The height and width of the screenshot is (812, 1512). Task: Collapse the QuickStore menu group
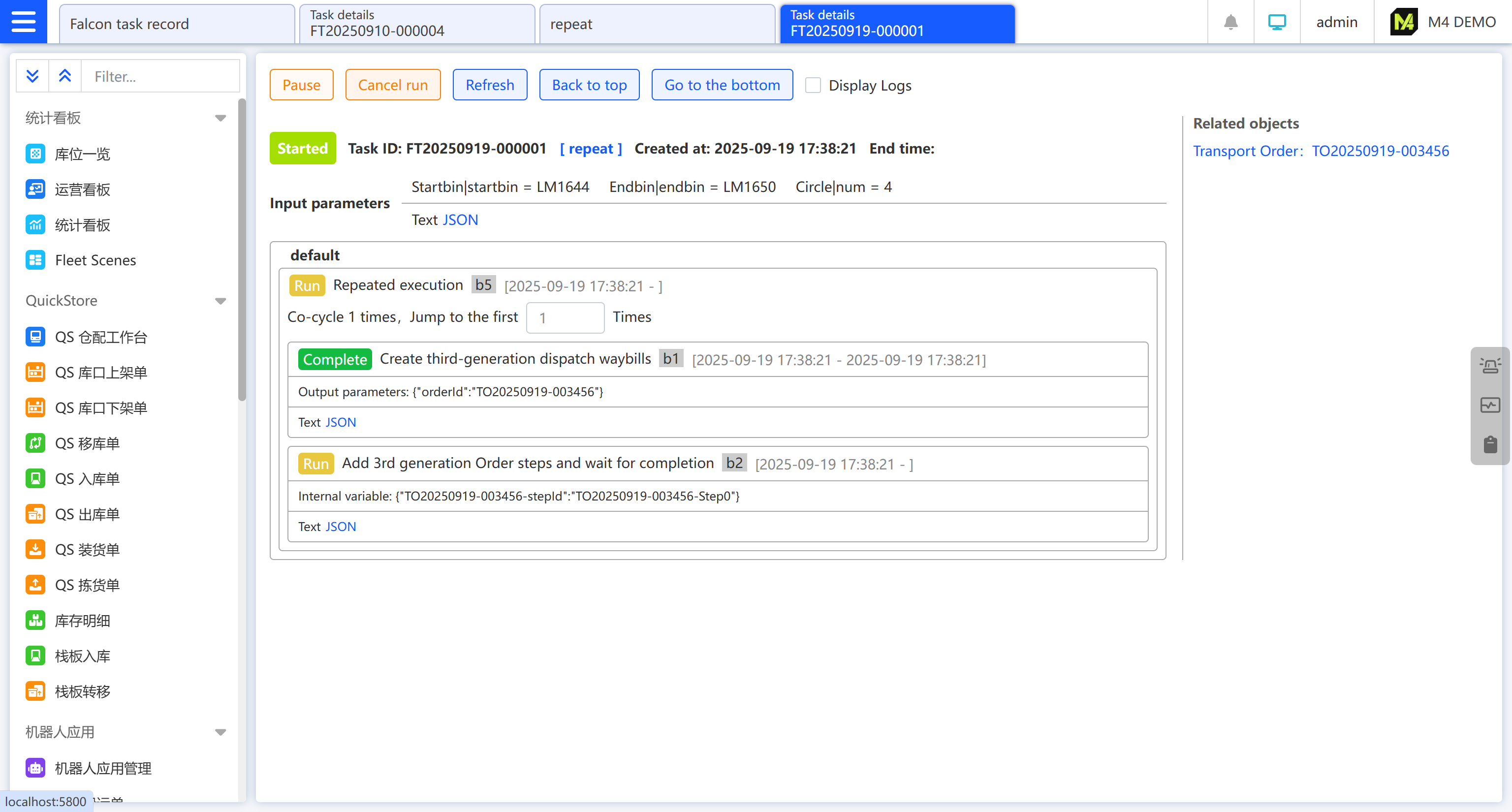[x=220, y=301]
